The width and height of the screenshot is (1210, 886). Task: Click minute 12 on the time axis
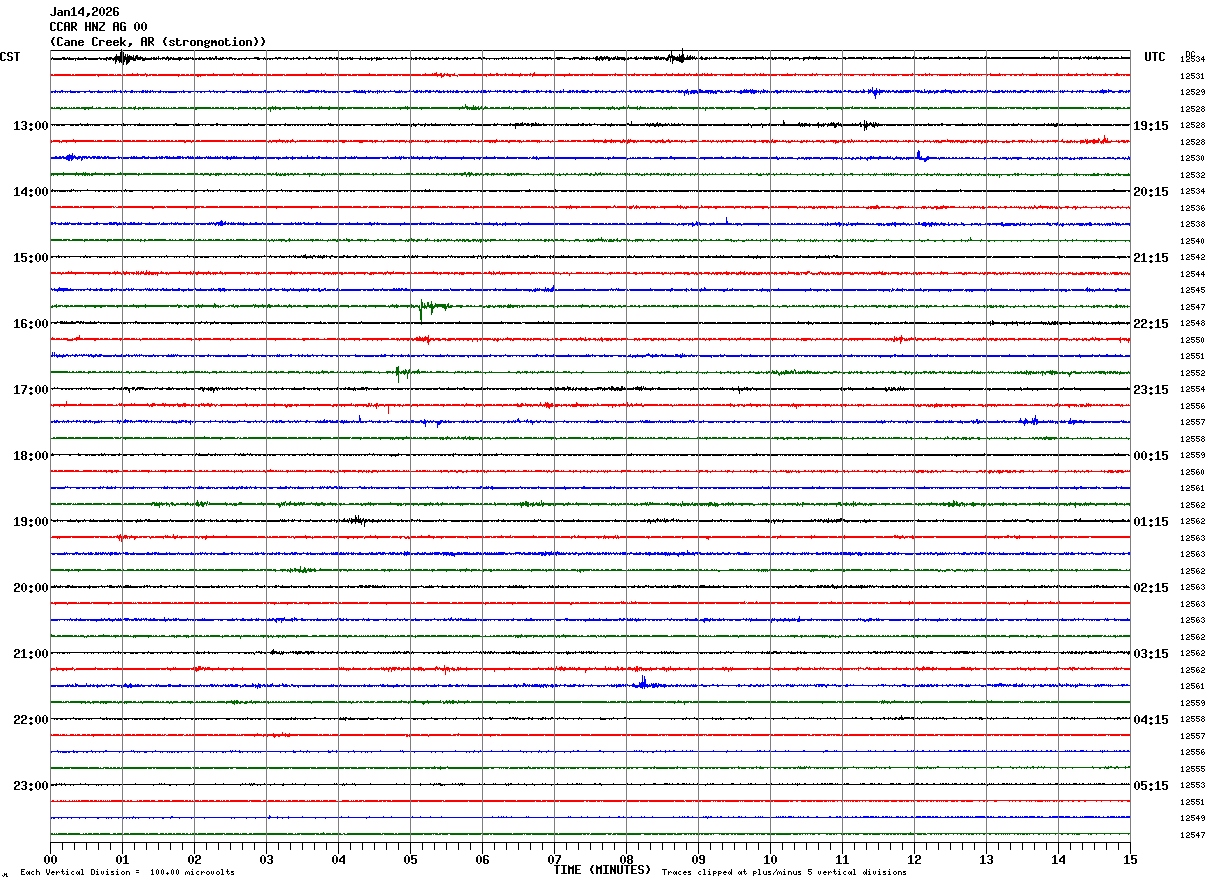(x=914, y=860)
